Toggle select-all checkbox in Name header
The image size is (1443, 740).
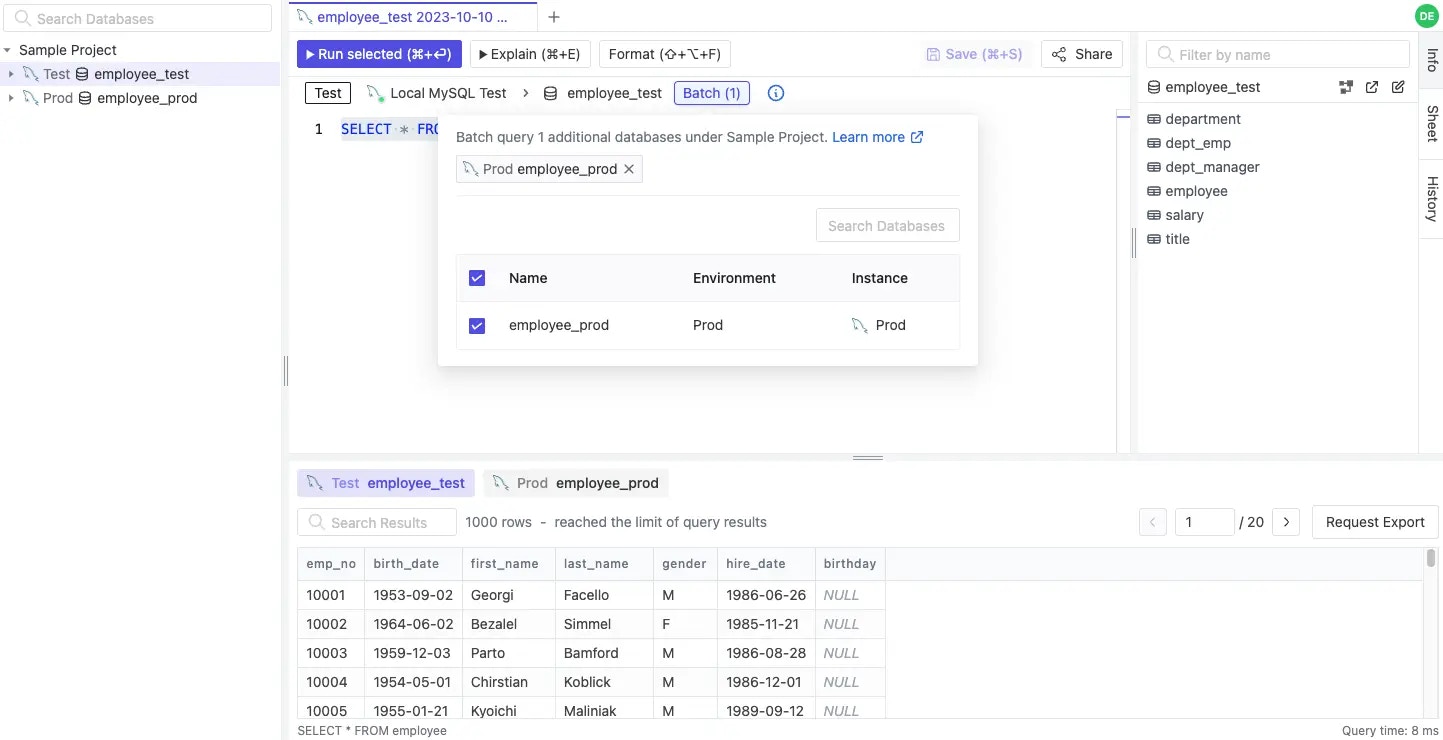[477, 278]
